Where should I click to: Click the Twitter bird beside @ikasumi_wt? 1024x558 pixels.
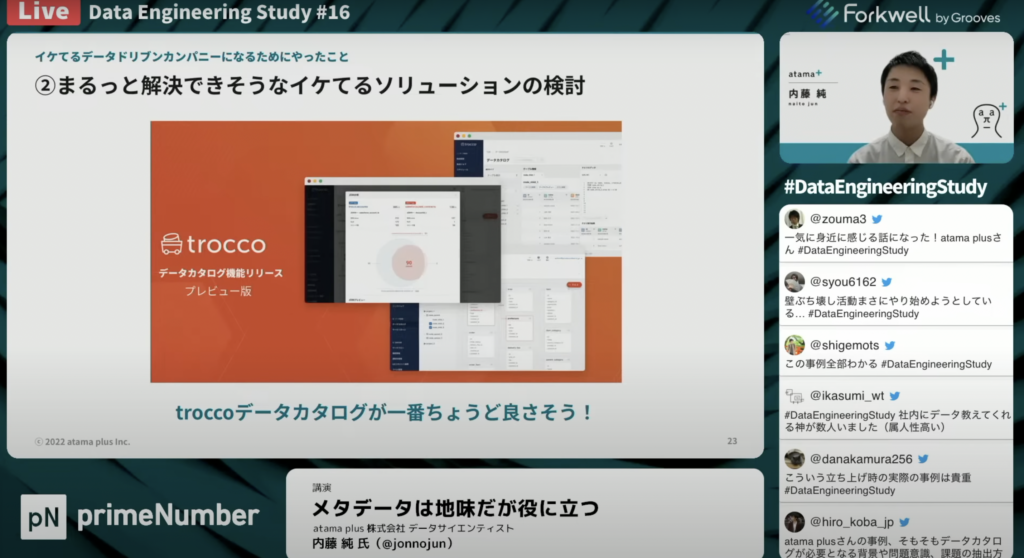895,396
